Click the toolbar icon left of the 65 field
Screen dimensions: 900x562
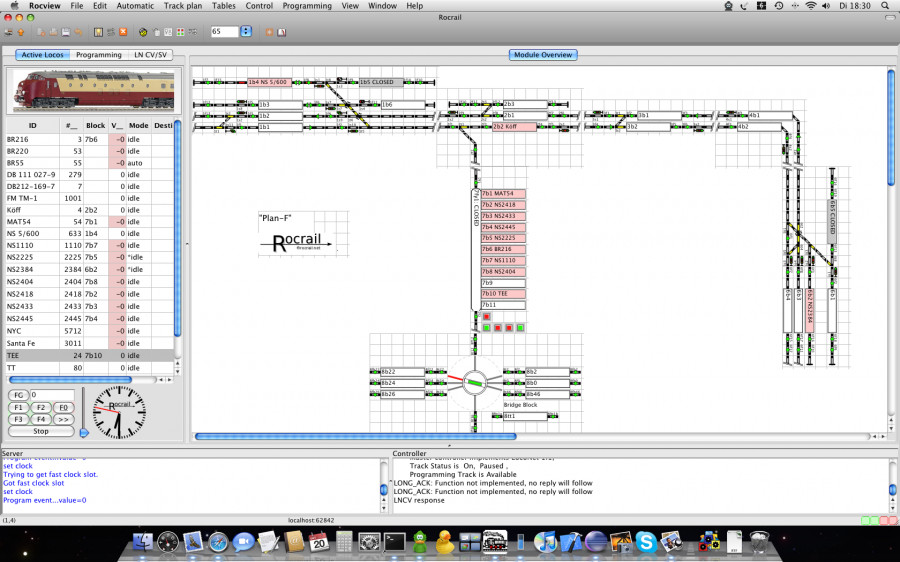click(193, 32)
